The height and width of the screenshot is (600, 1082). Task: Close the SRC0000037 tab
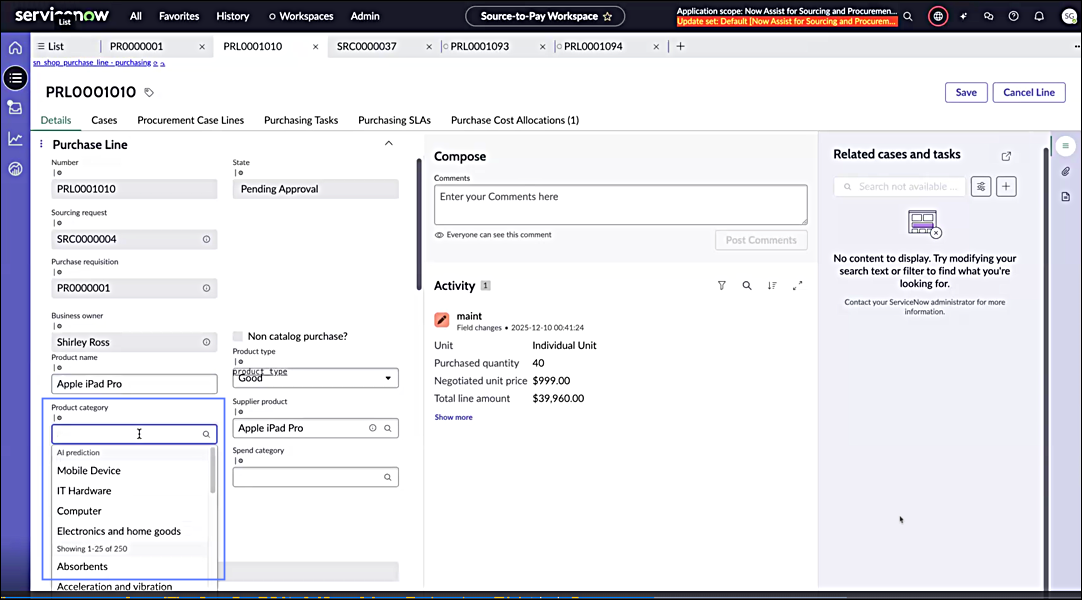pos(429,47)
